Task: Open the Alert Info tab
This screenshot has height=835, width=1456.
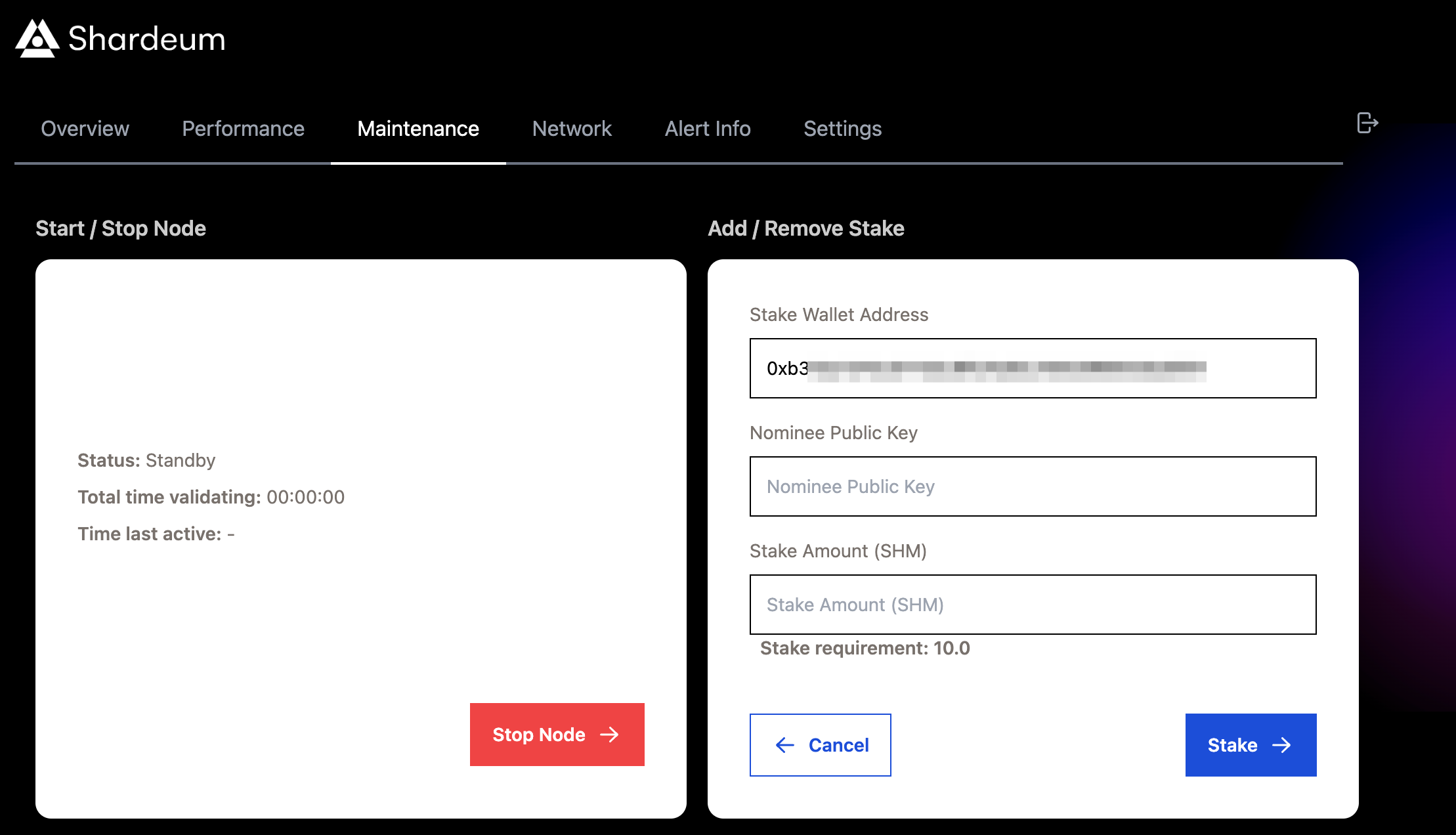Action: pos(708,129)
